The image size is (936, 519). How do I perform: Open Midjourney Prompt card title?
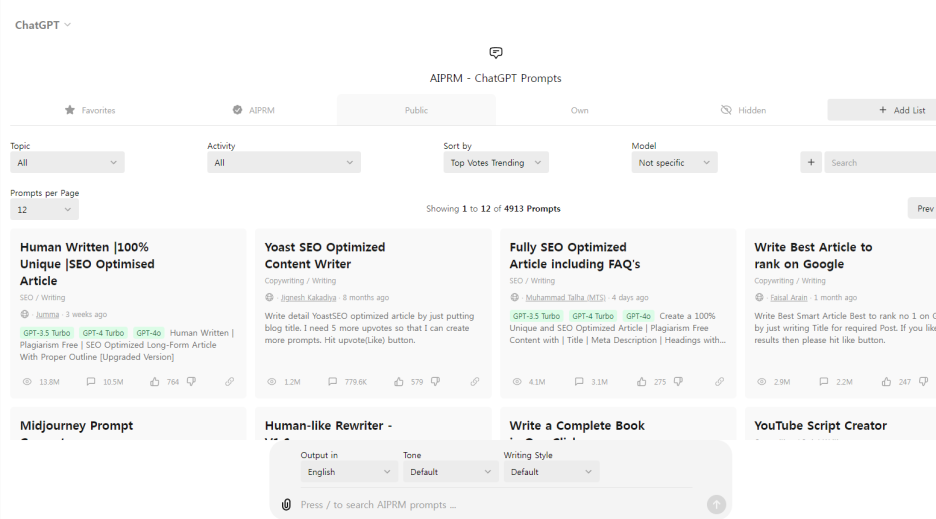coord(76,426)
